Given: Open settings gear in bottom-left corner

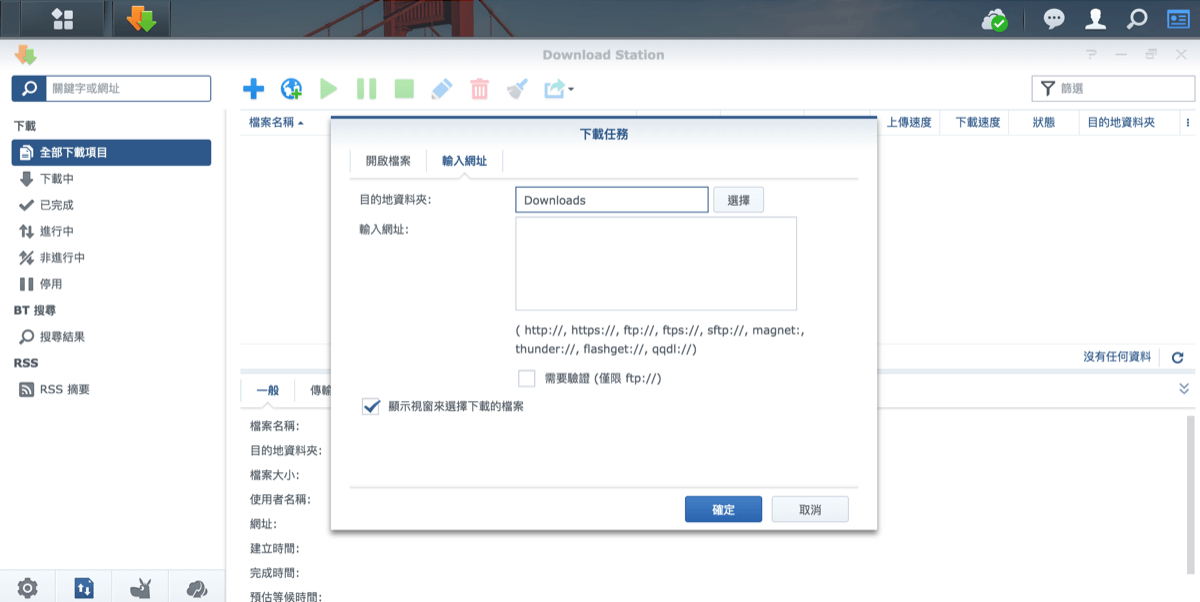Looking at the screenshot, I should click(28, 589).
